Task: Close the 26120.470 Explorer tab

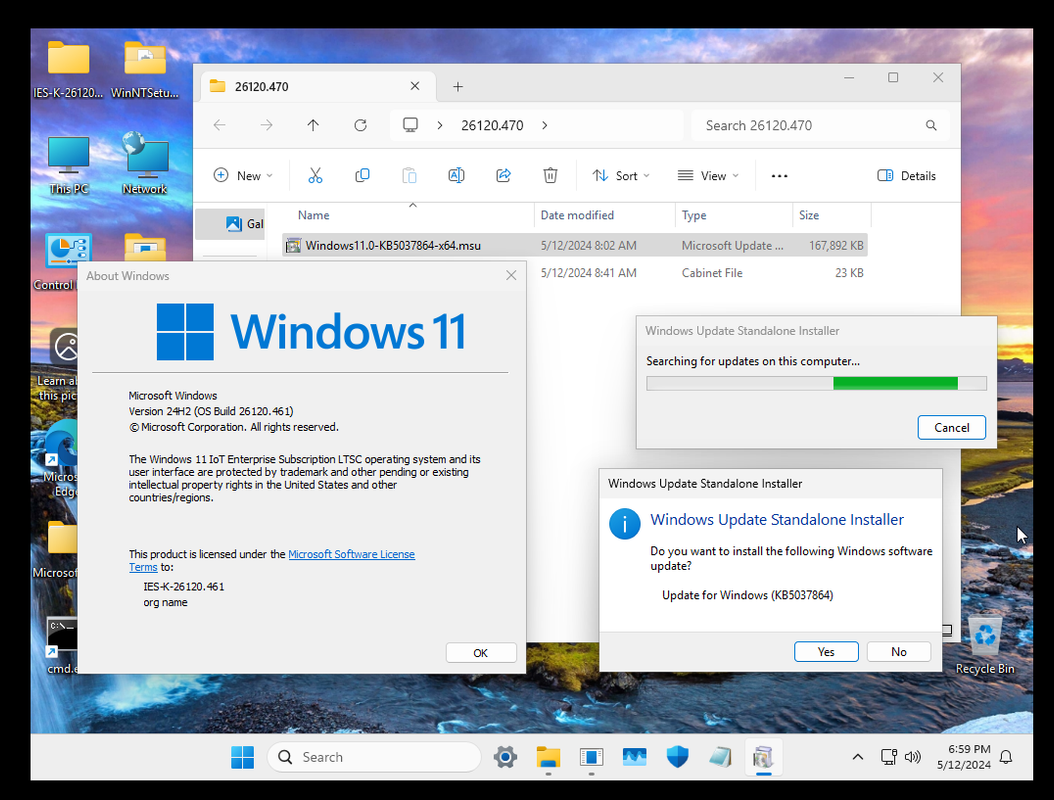Action: (415, 86)
